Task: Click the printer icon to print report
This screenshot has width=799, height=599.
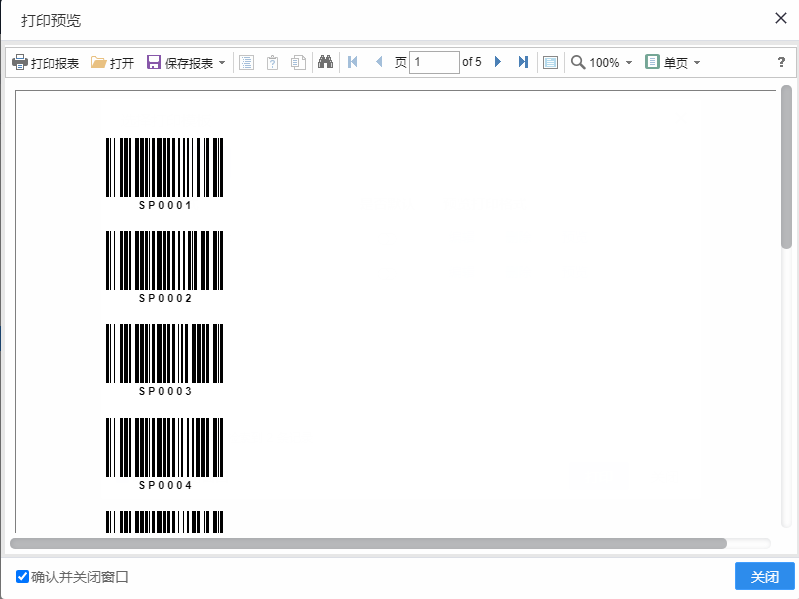Action: [20, 62]
